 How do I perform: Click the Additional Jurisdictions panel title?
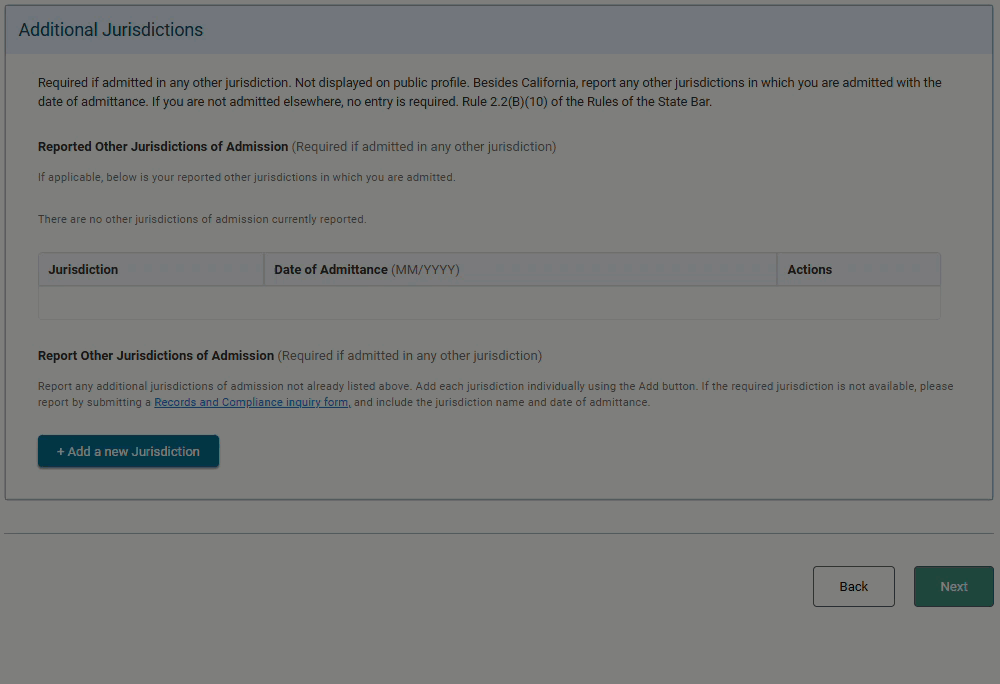111,30
